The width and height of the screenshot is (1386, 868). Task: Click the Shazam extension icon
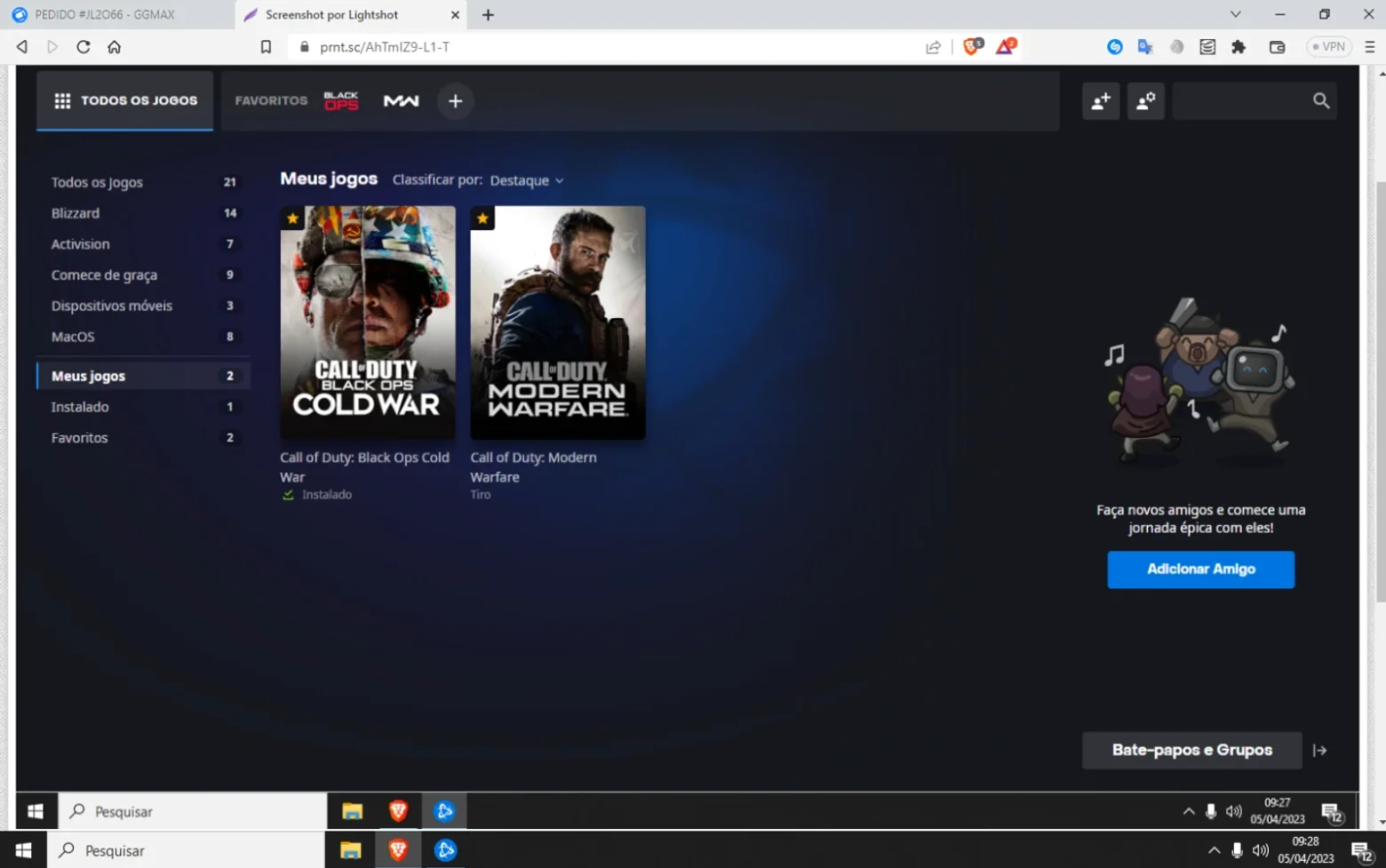click(1115, 47)
